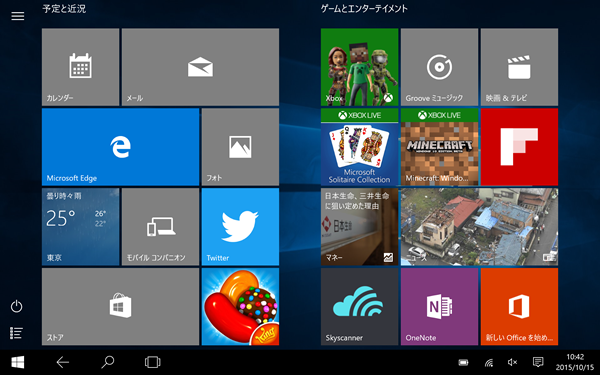This screenshot has width=600, height=375.
Task: Click the muted volume icon
Action: pyautogui.click(x=512, y=362)
